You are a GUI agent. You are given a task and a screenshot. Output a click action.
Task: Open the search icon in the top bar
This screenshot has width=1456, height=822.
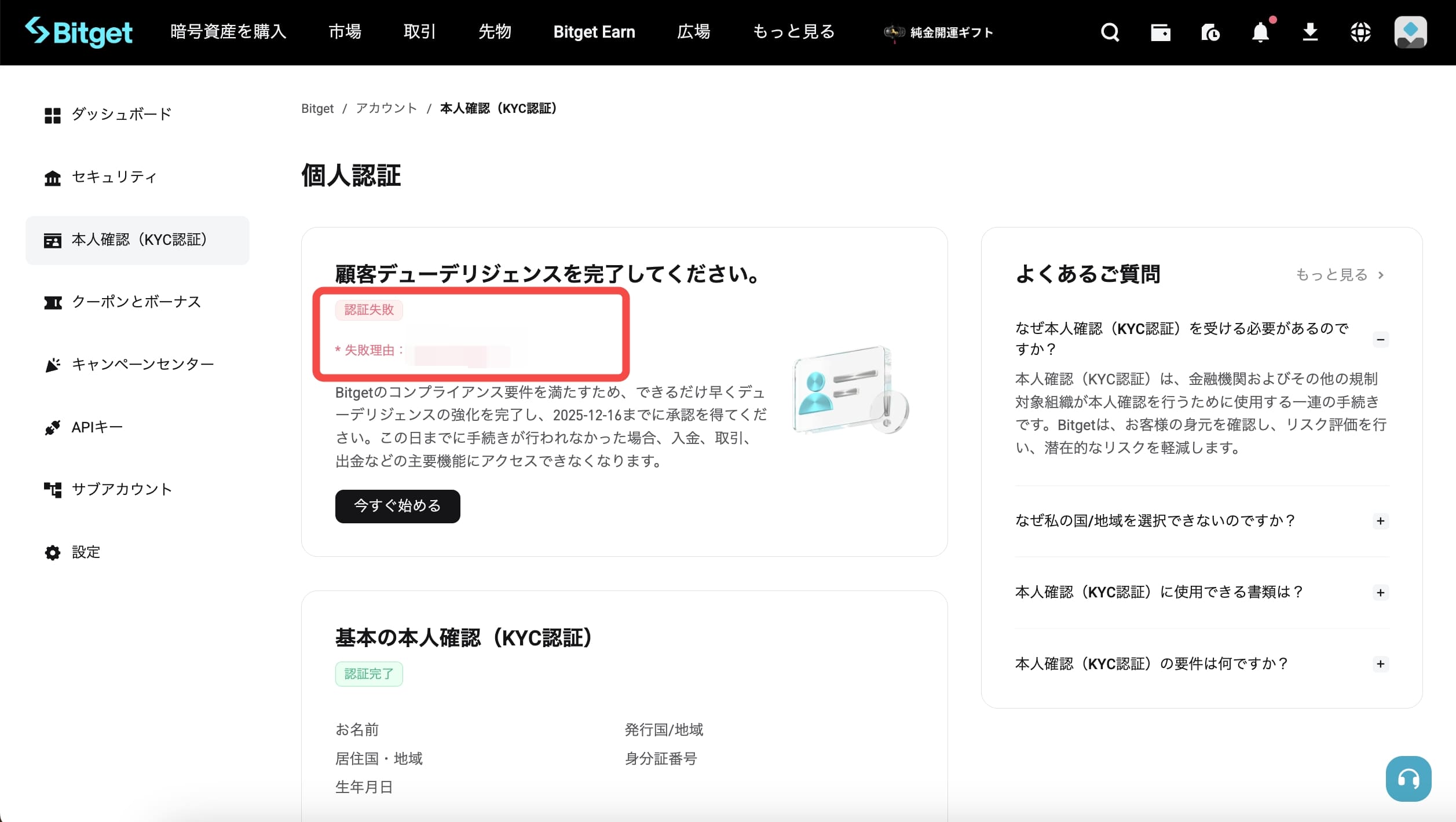(1110, 32)
